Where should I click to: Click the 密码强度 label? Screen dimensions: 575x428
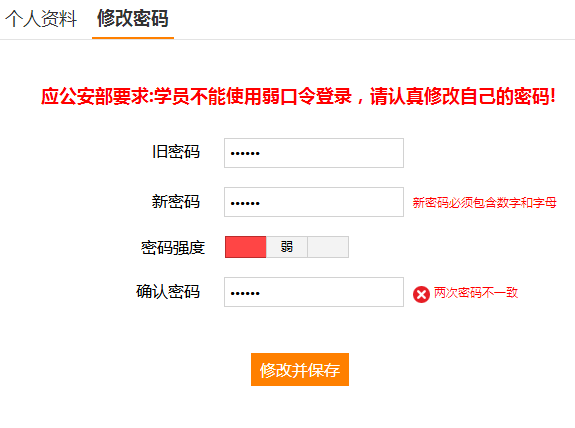[173, 248]
